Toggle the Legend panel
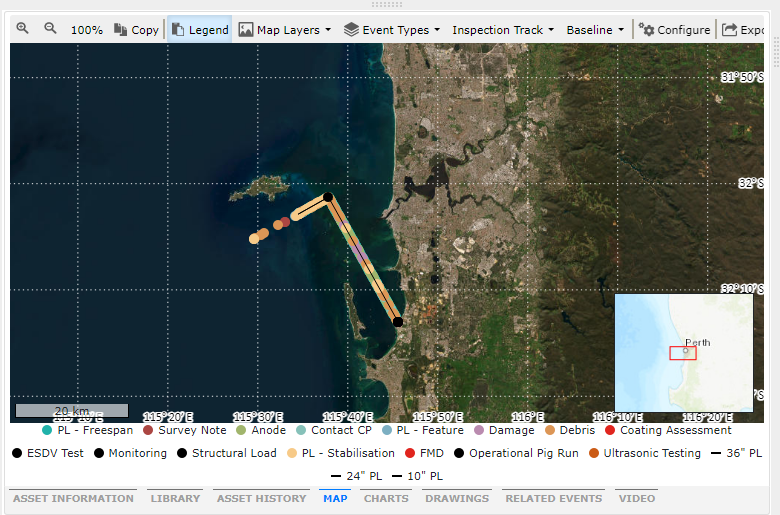The height and width of the screenshot is (515, 780). coord(200,30)
